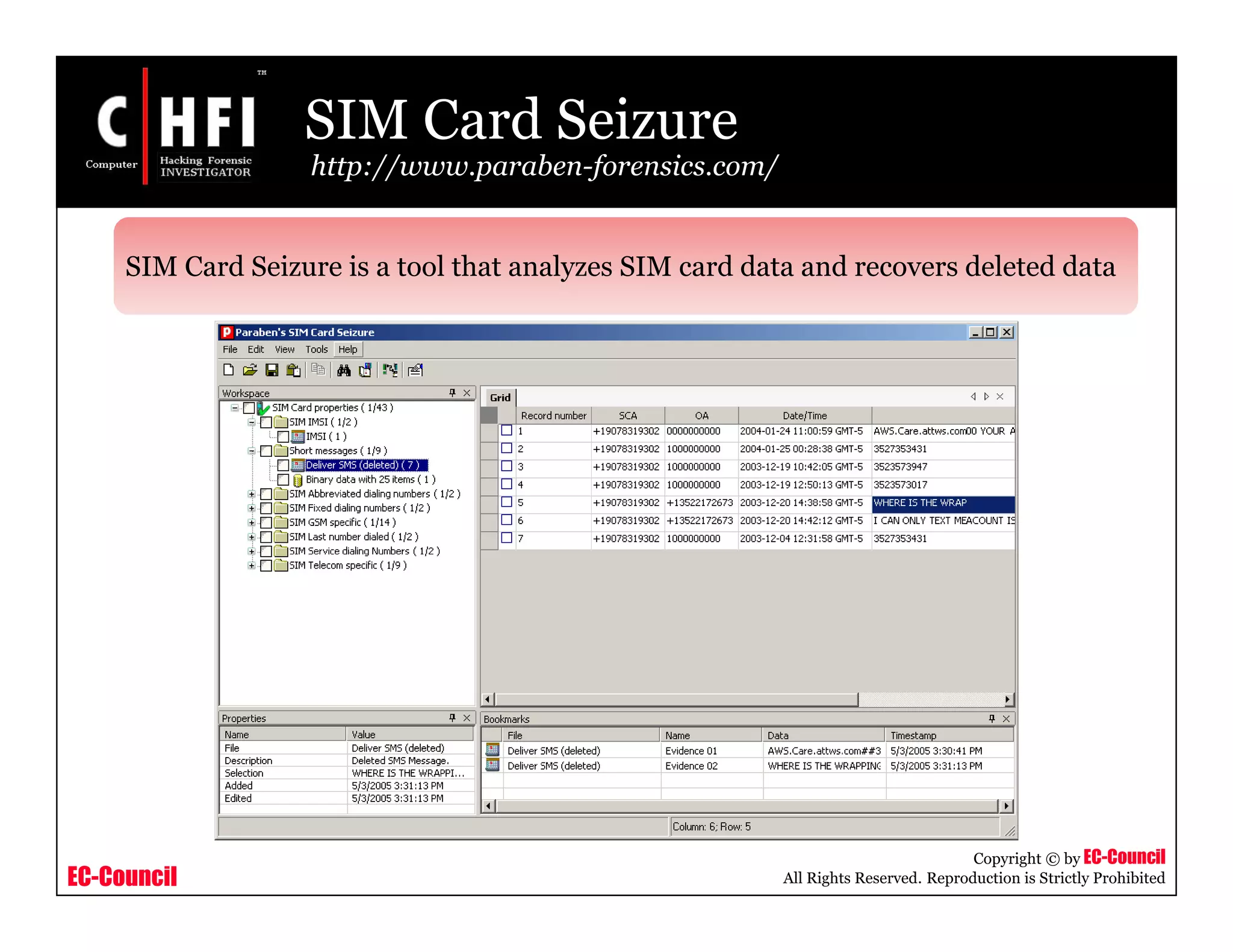Click the grid scrollbar right arrow

1008,699
